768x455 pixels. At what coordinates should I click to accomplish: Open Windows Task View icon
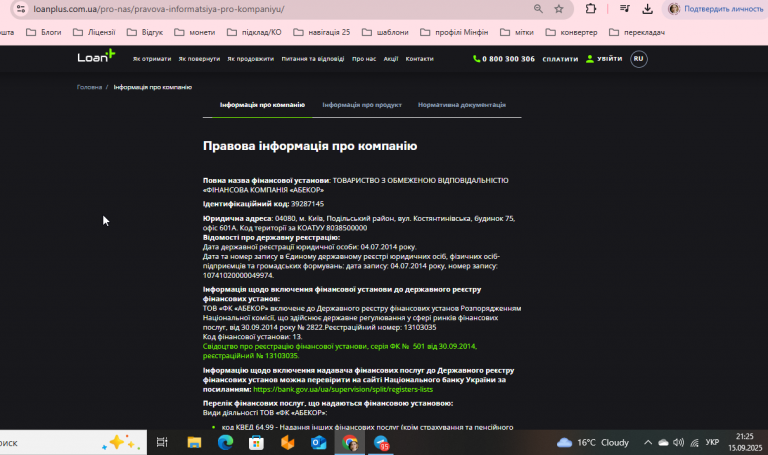[x=162, y=443]
